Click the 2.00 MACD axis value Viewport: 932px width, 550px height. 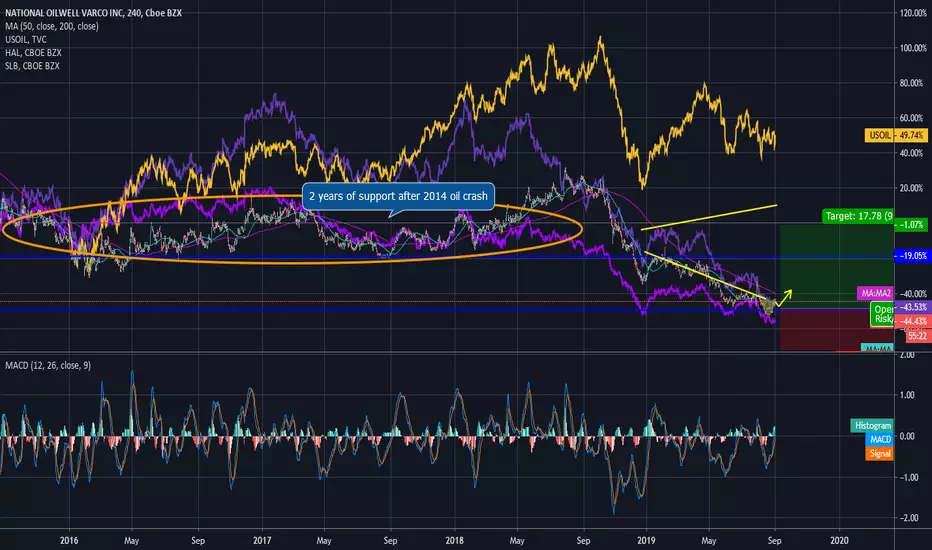[907, 355]
